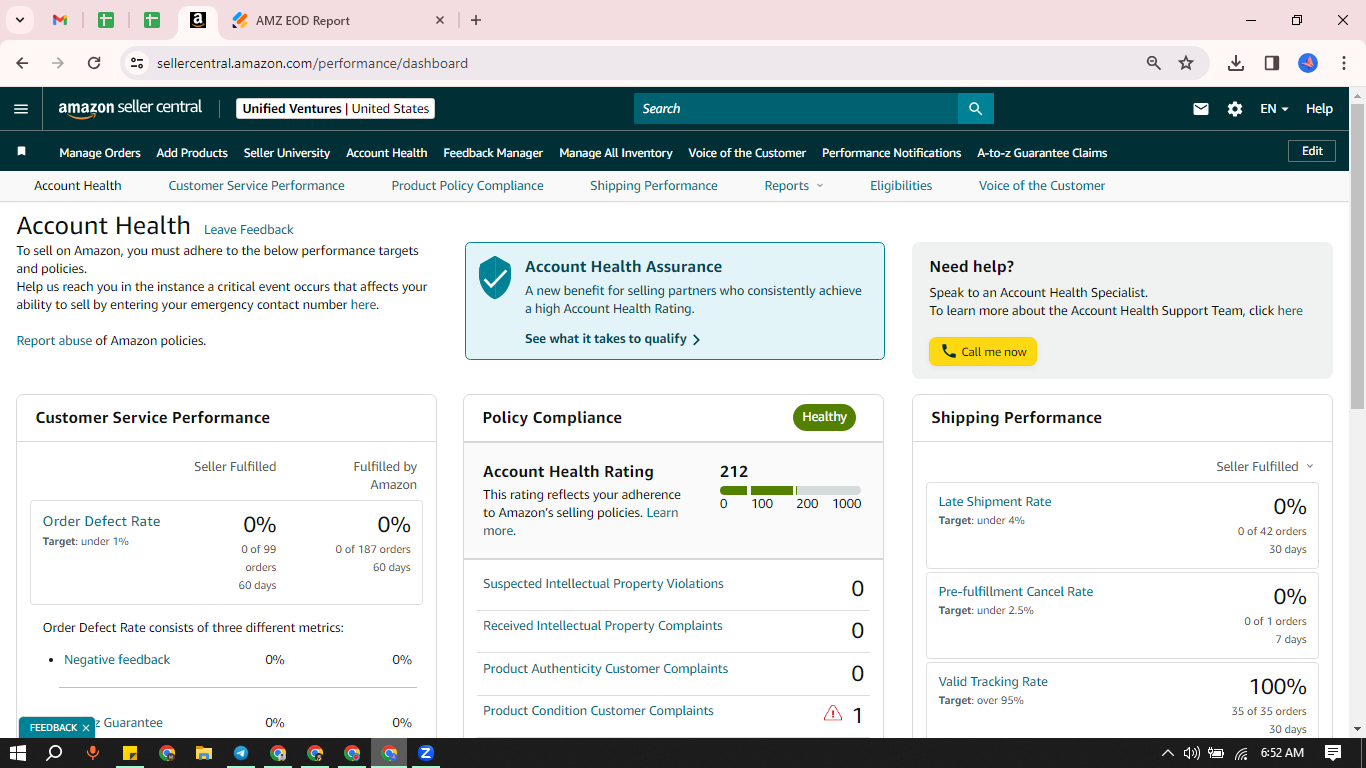This screenshot has width=1366, height=768.
Task: Expand See what it takes to qualify
Action: coord(612,339)
